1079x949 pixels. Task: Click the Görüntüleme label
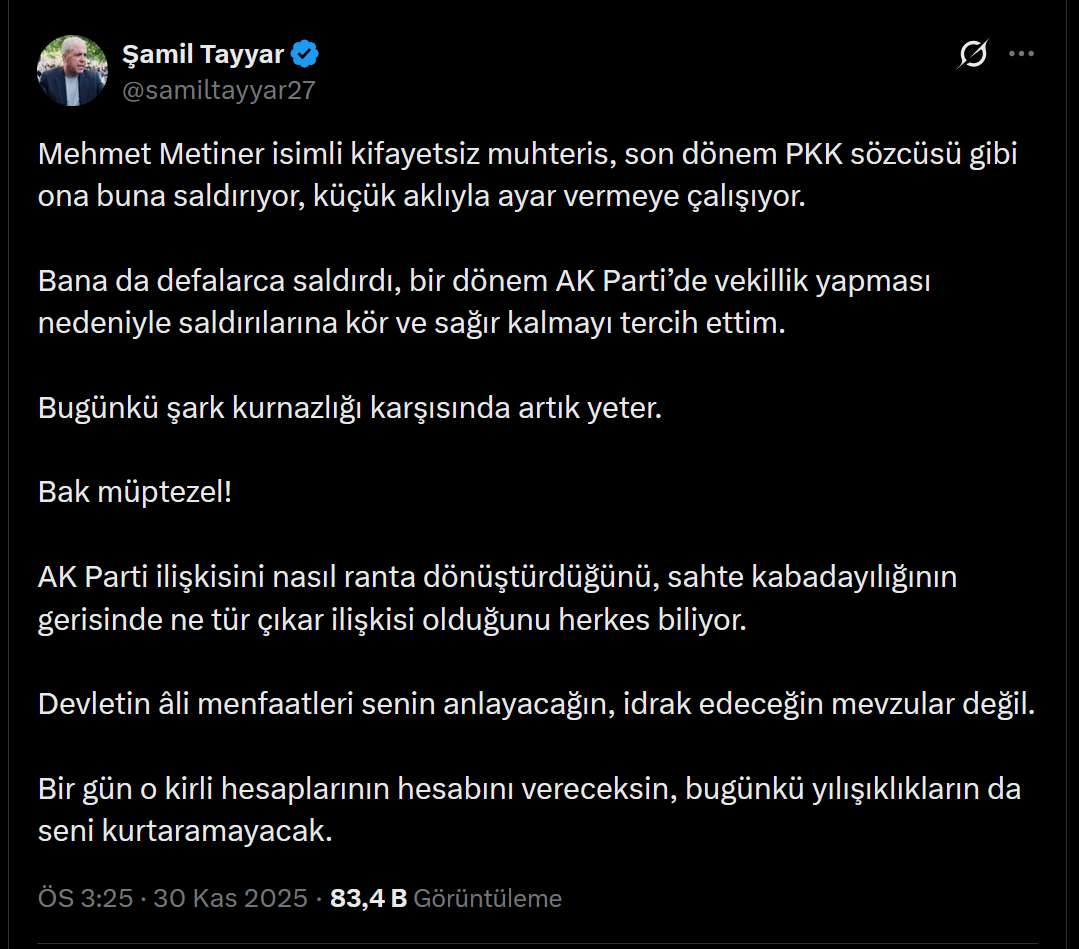click(487, 898)
